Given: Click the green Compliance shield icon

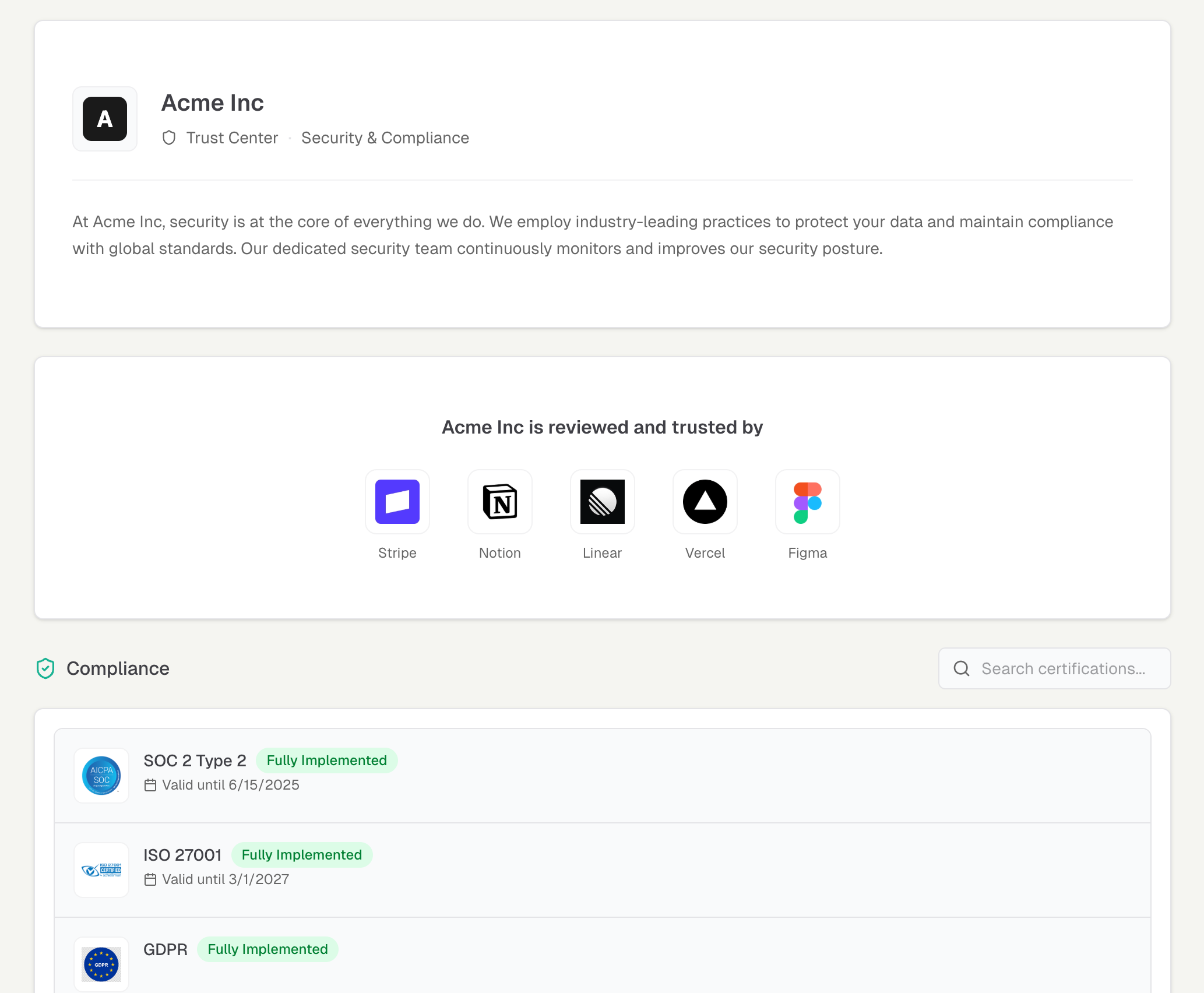Looking at the screenshot, I should pos(45,668).
